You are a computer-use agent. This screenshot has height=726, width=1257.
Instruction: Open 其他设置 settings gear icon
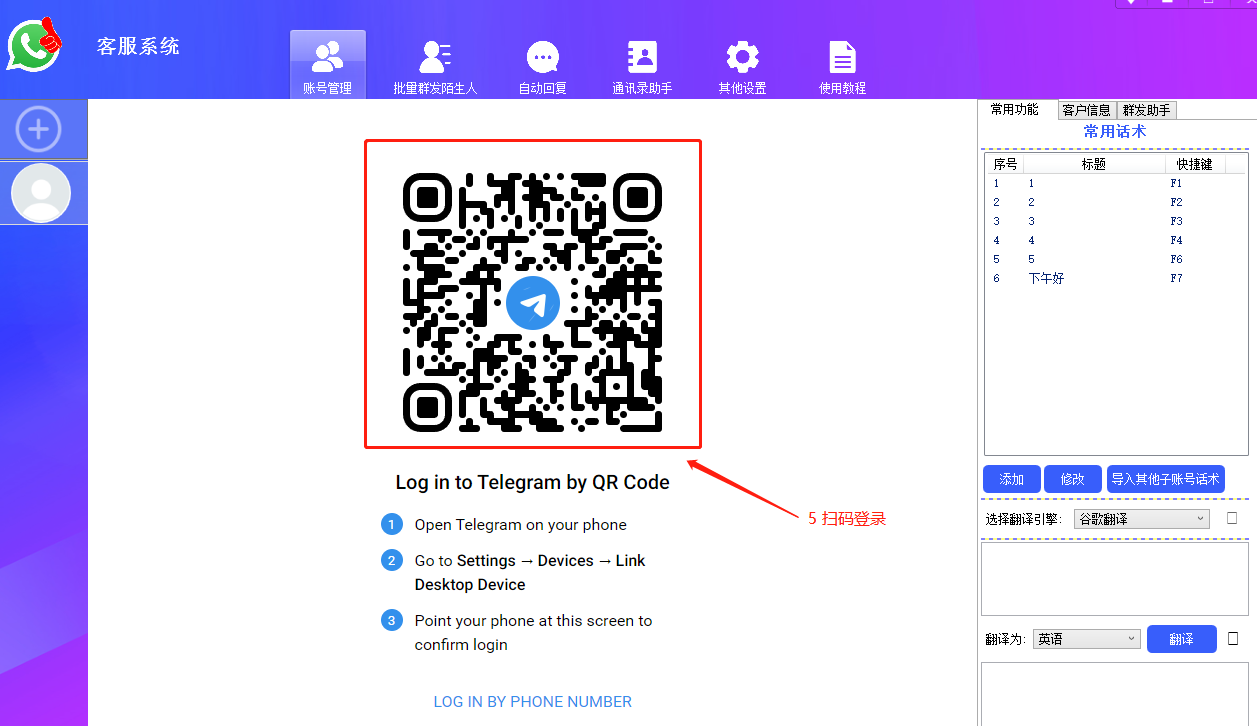[742, 67]
